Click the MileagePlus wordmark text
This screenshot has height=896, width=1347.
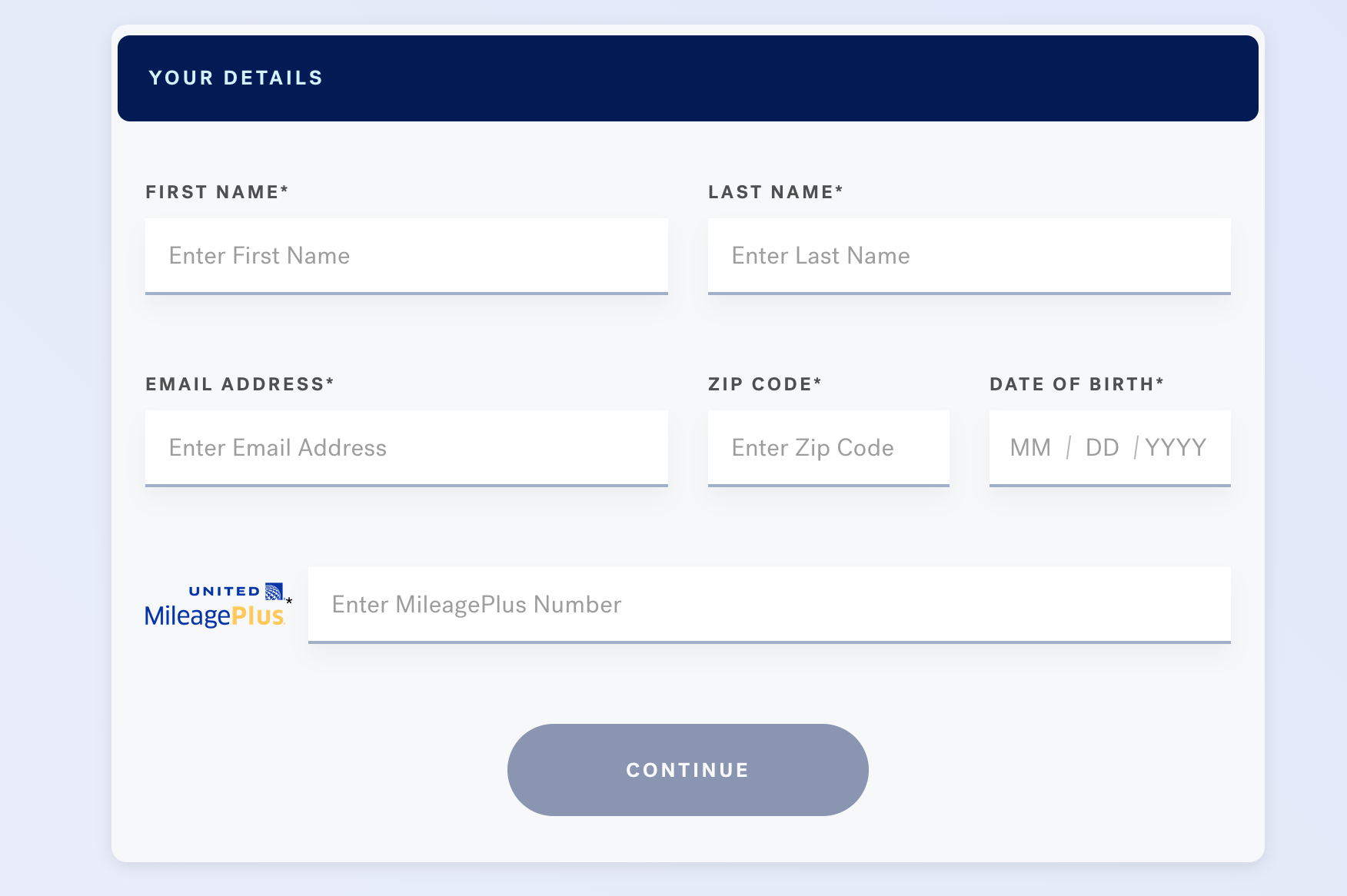tap(215, 616)
